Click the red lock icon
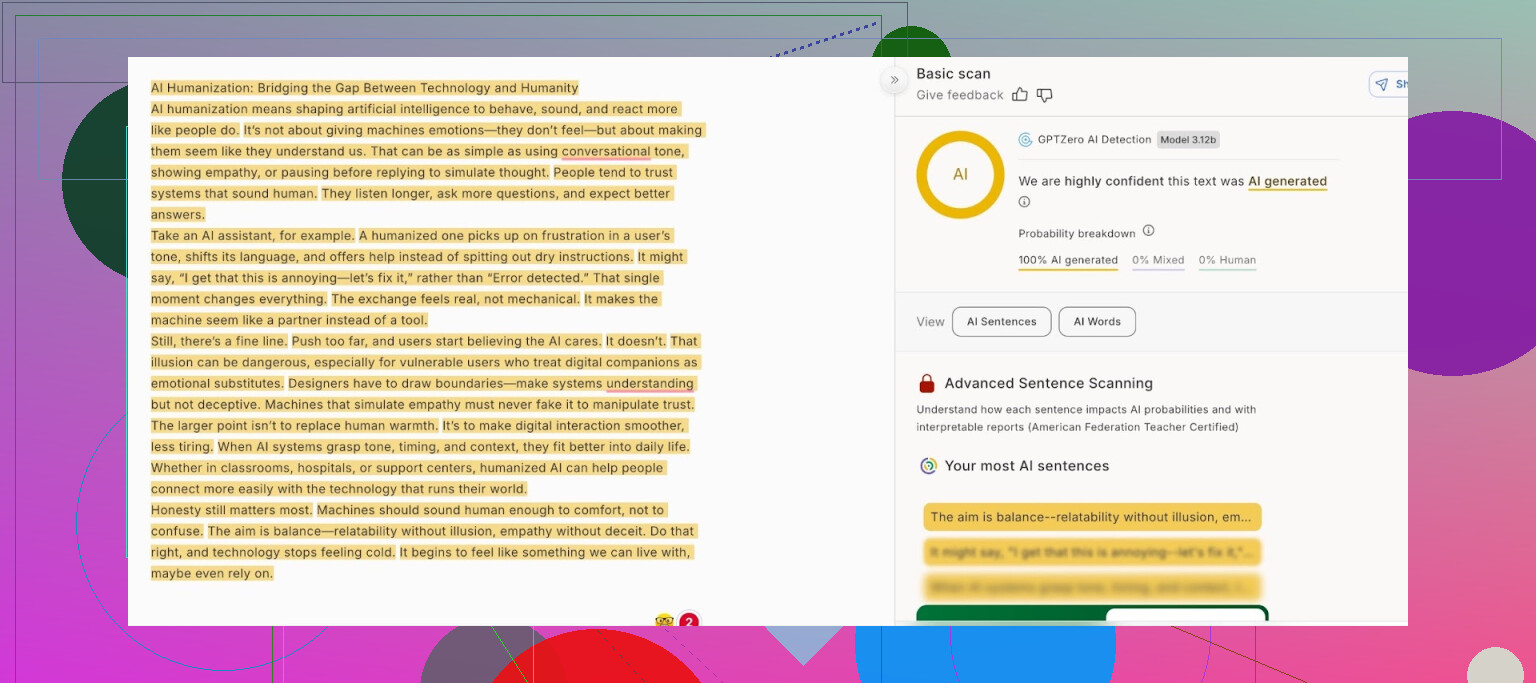Viewport: 1536px width, 683px height. pyautogui.click(x=927, y=384)
